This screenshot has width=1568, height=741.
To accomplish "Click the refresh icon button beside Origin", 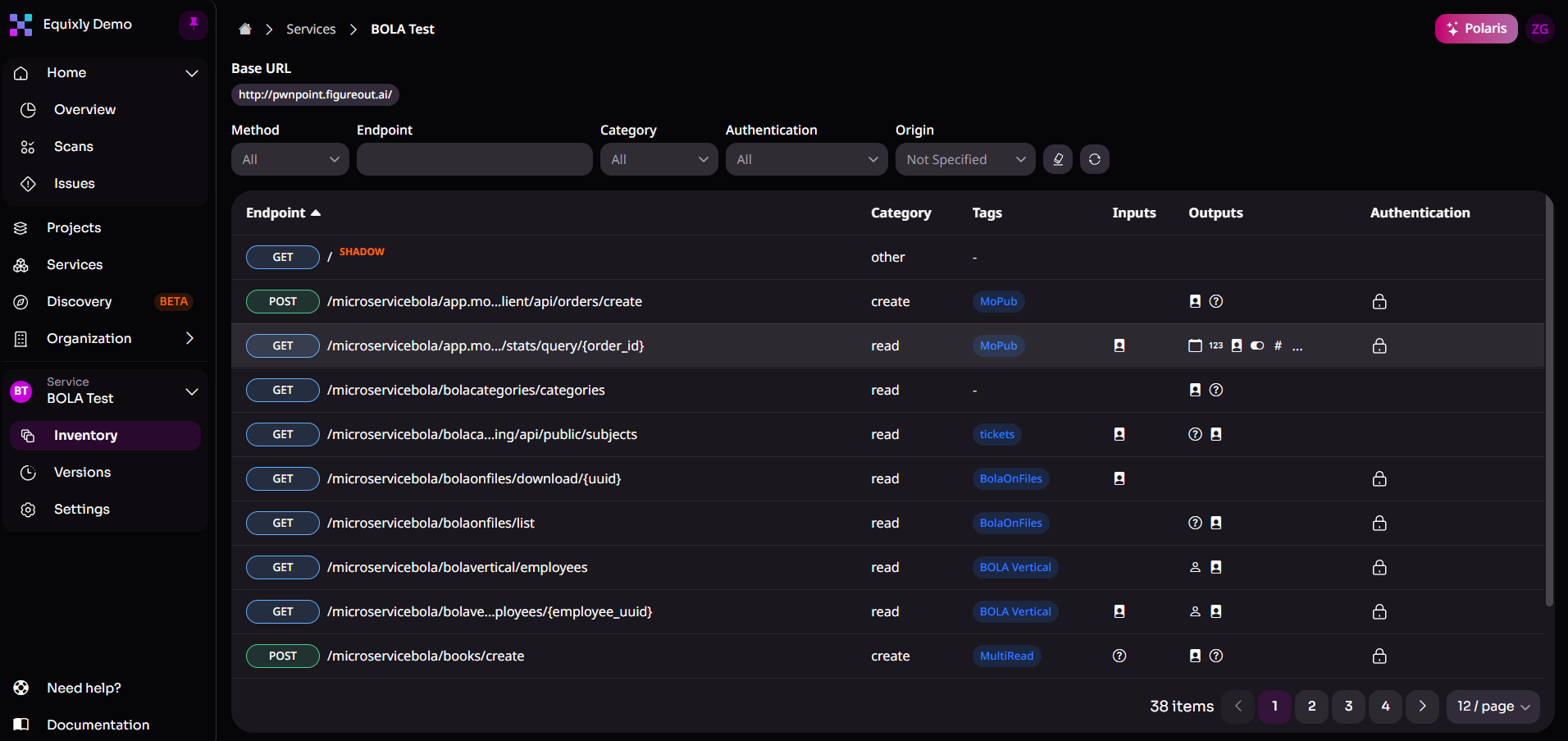I will (1095, 159).
